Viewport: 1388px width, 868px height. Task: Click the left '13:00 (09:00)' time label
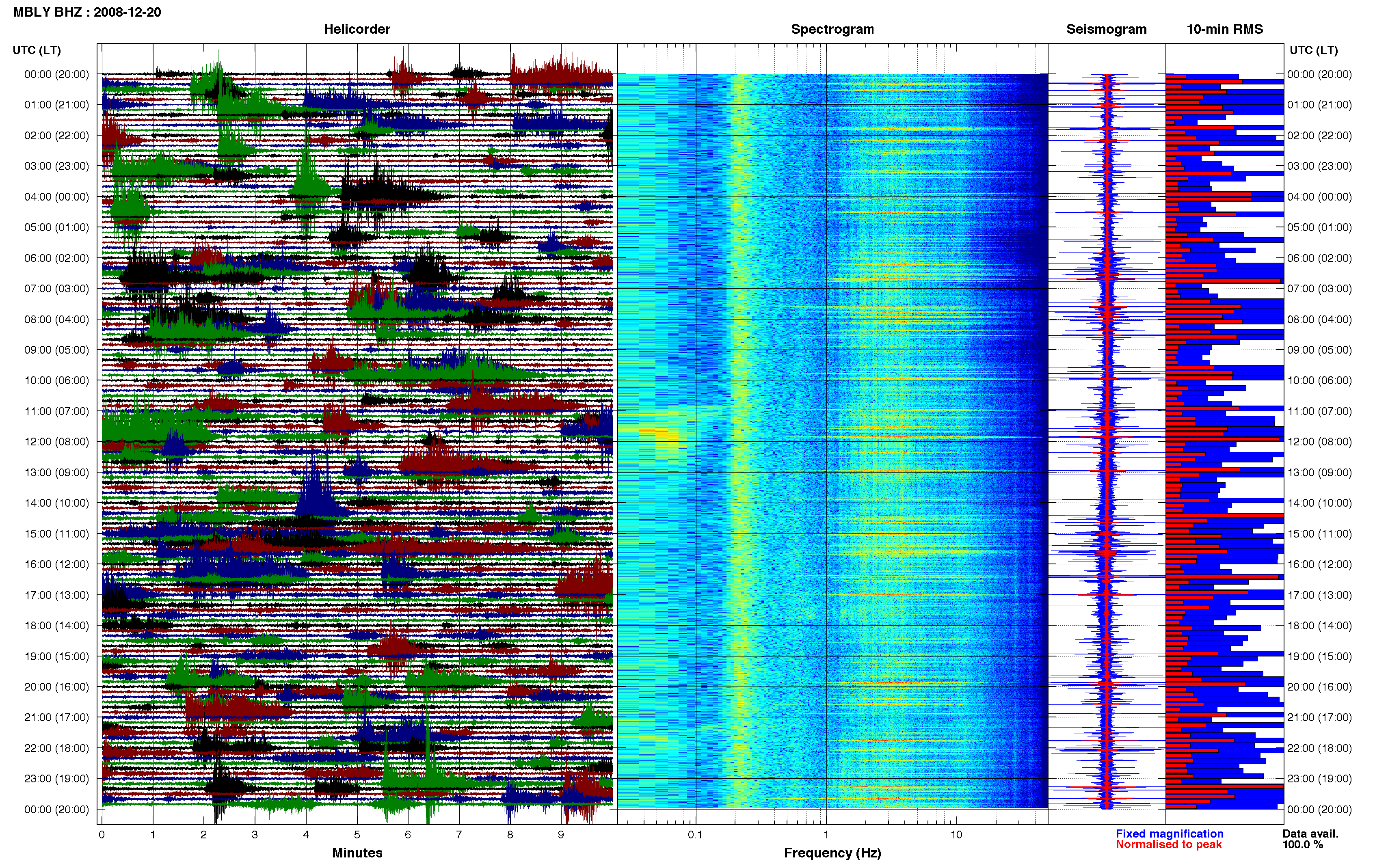coord(56,473)
